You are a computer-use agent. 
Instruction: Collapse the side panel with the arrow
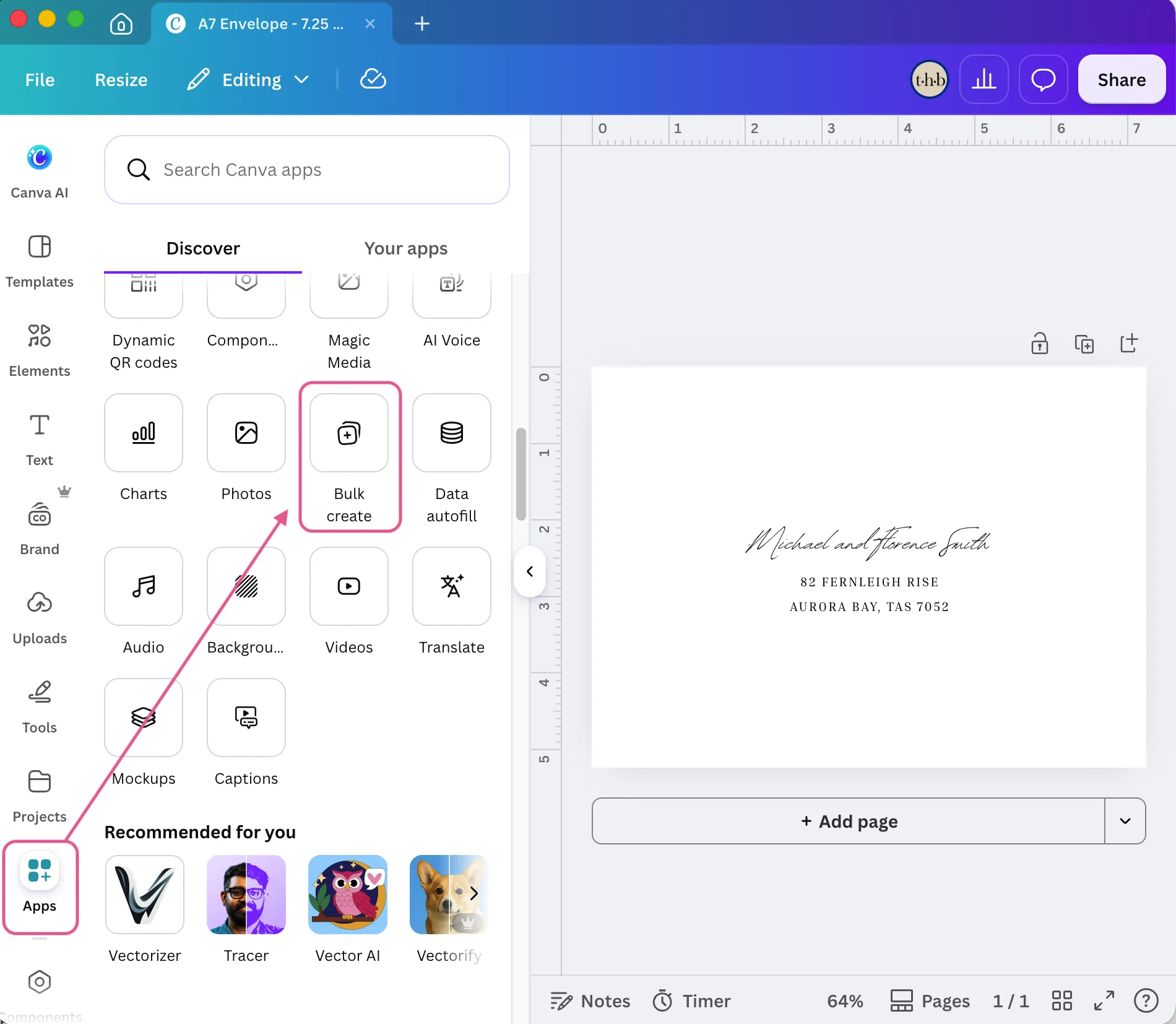point(530,571)
